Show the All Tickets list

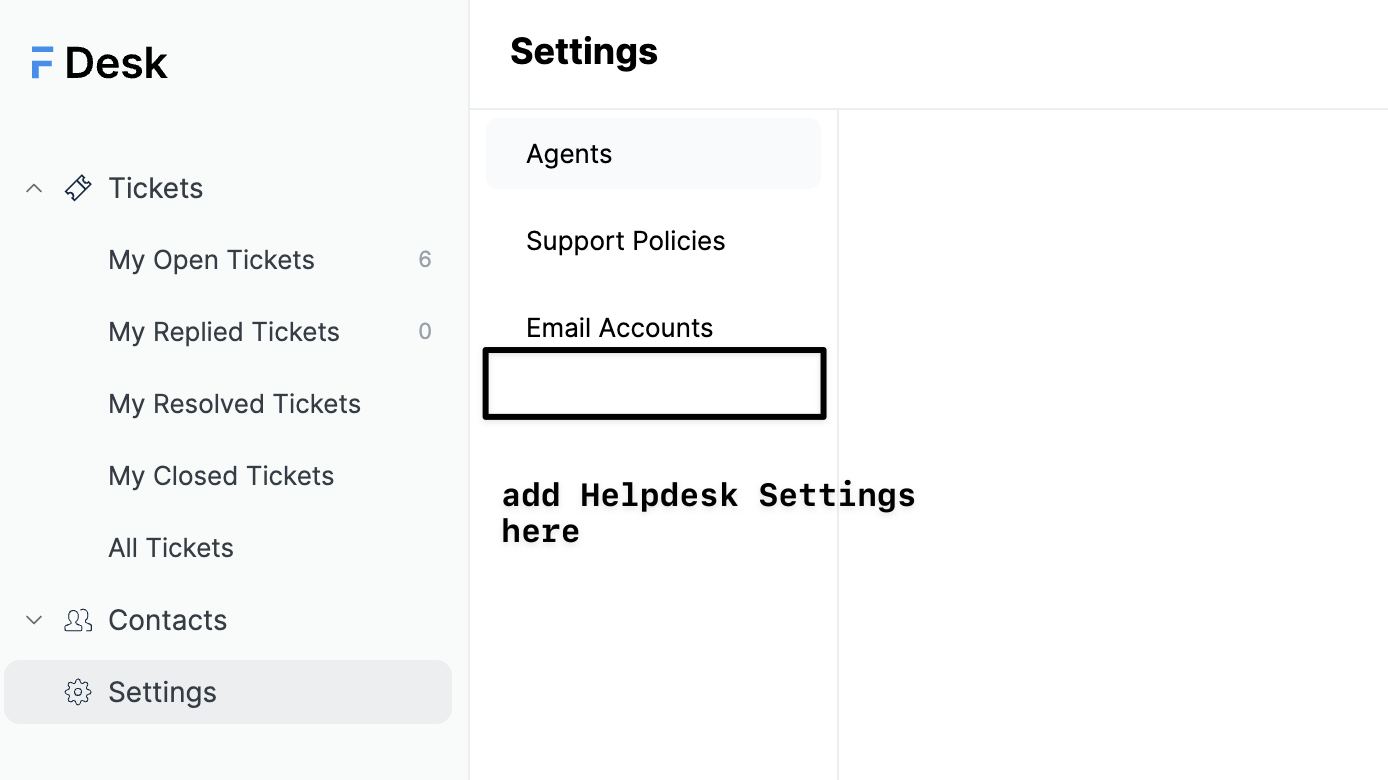[170, 547]
